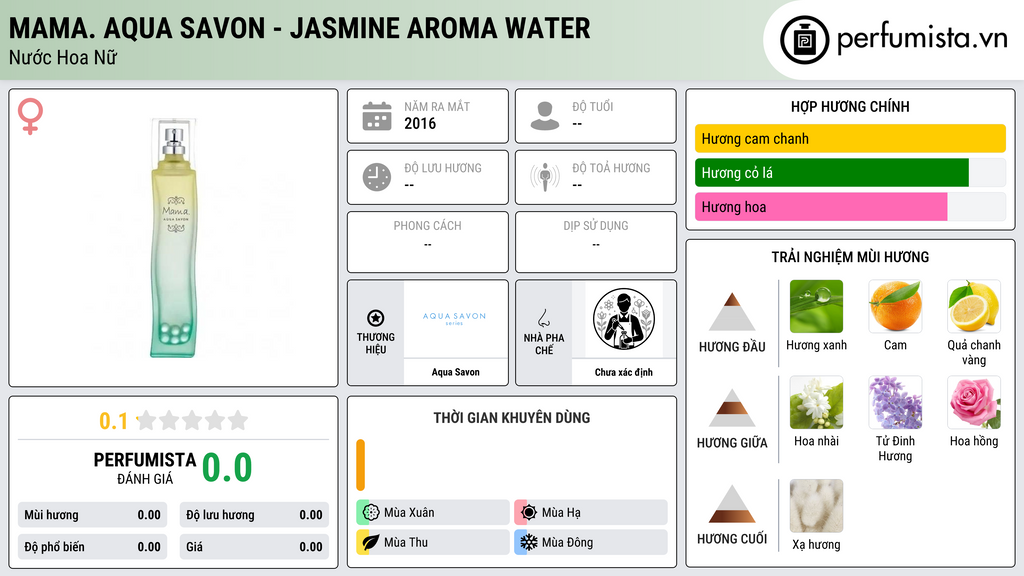Image resolution: width=1024 pixels, height=576 pixels.
Task: Select the Mùa Đông season button
Action: click(591, 542)
